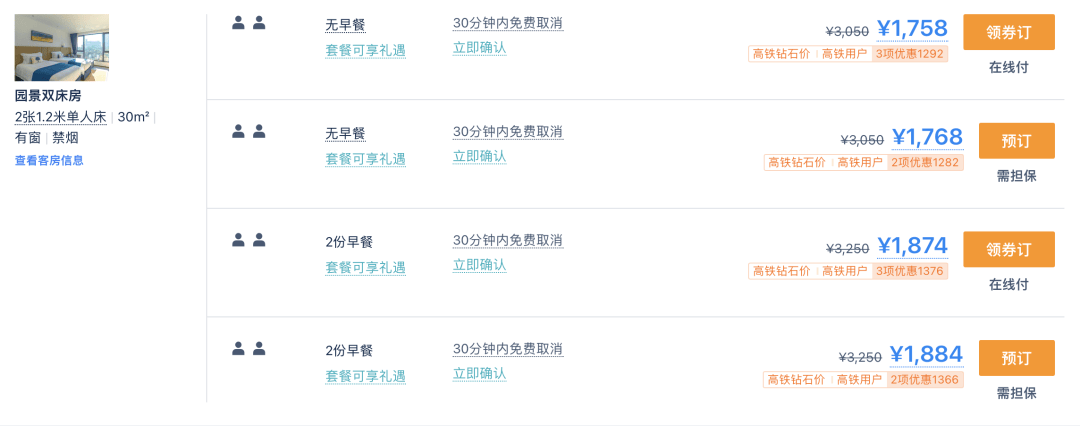Open 查看客房信息 room details link

pyautogui.click(x=50, y=161)
